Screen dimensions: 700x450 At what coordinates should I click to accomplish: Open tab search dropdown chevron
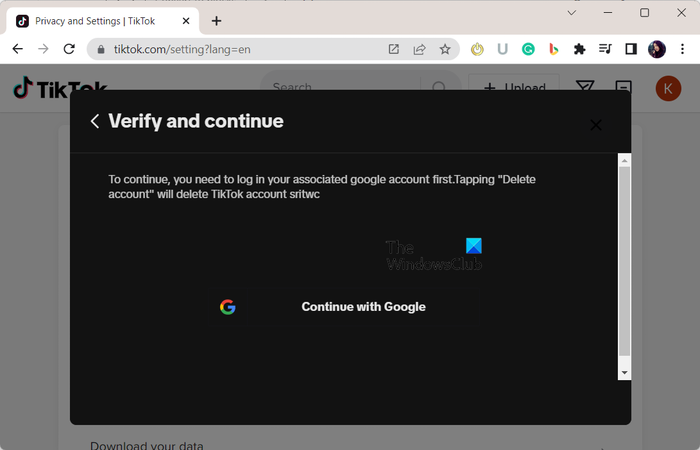click(571, 12)
